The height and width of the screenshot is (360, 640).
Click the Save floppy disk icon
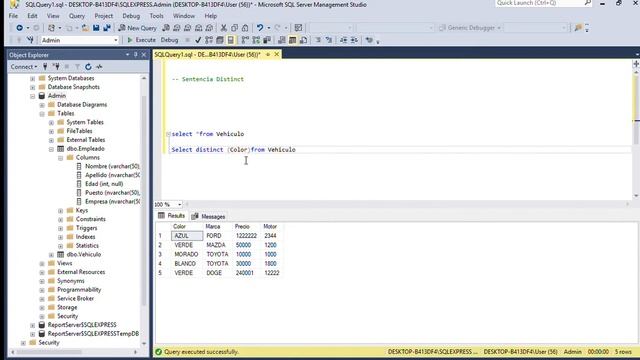[x=96, y=28]
